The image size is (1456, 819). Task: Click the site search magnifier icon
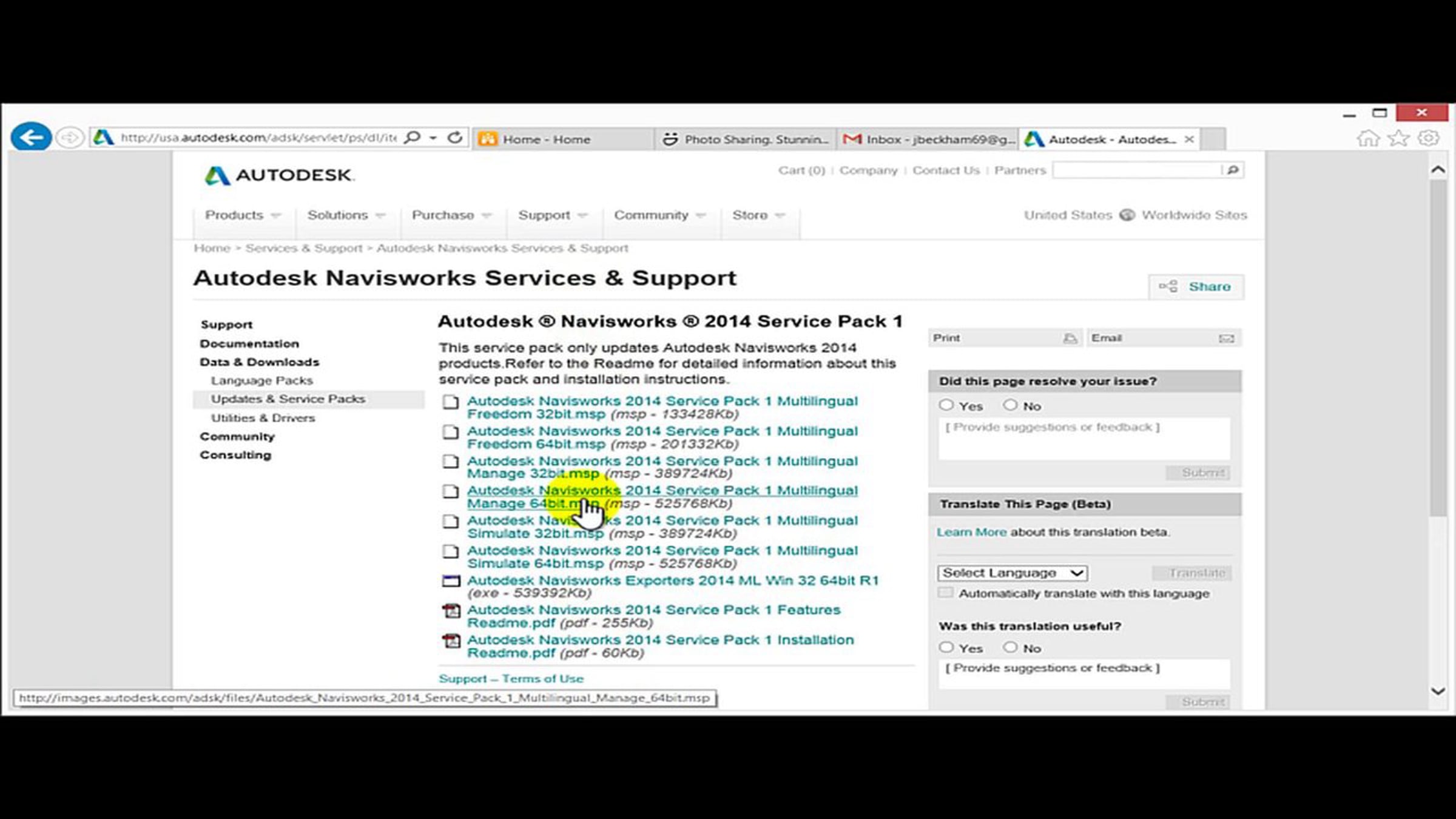1233,170
